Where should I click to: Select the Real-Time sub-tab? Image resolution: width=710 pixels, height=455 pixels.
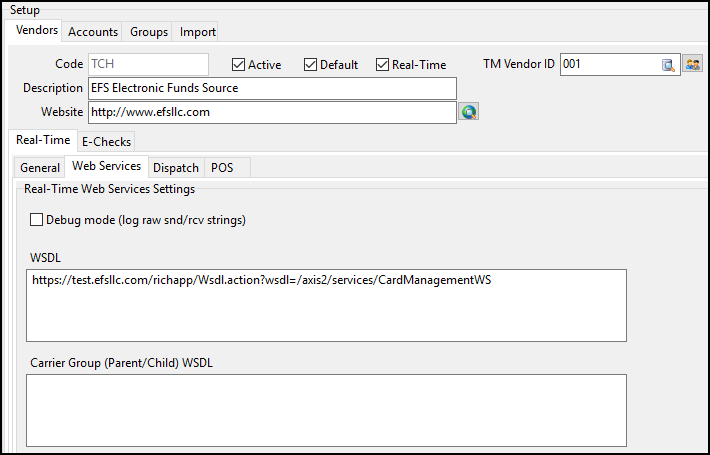coord(43,140)
